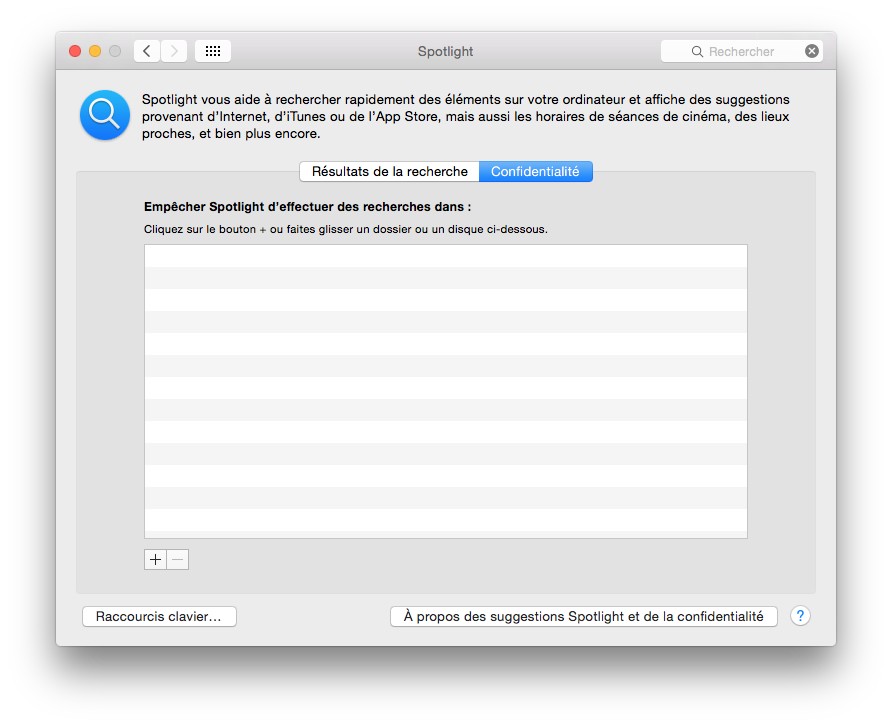Click the Spotlight description paragraph

(x=466, y=116)
